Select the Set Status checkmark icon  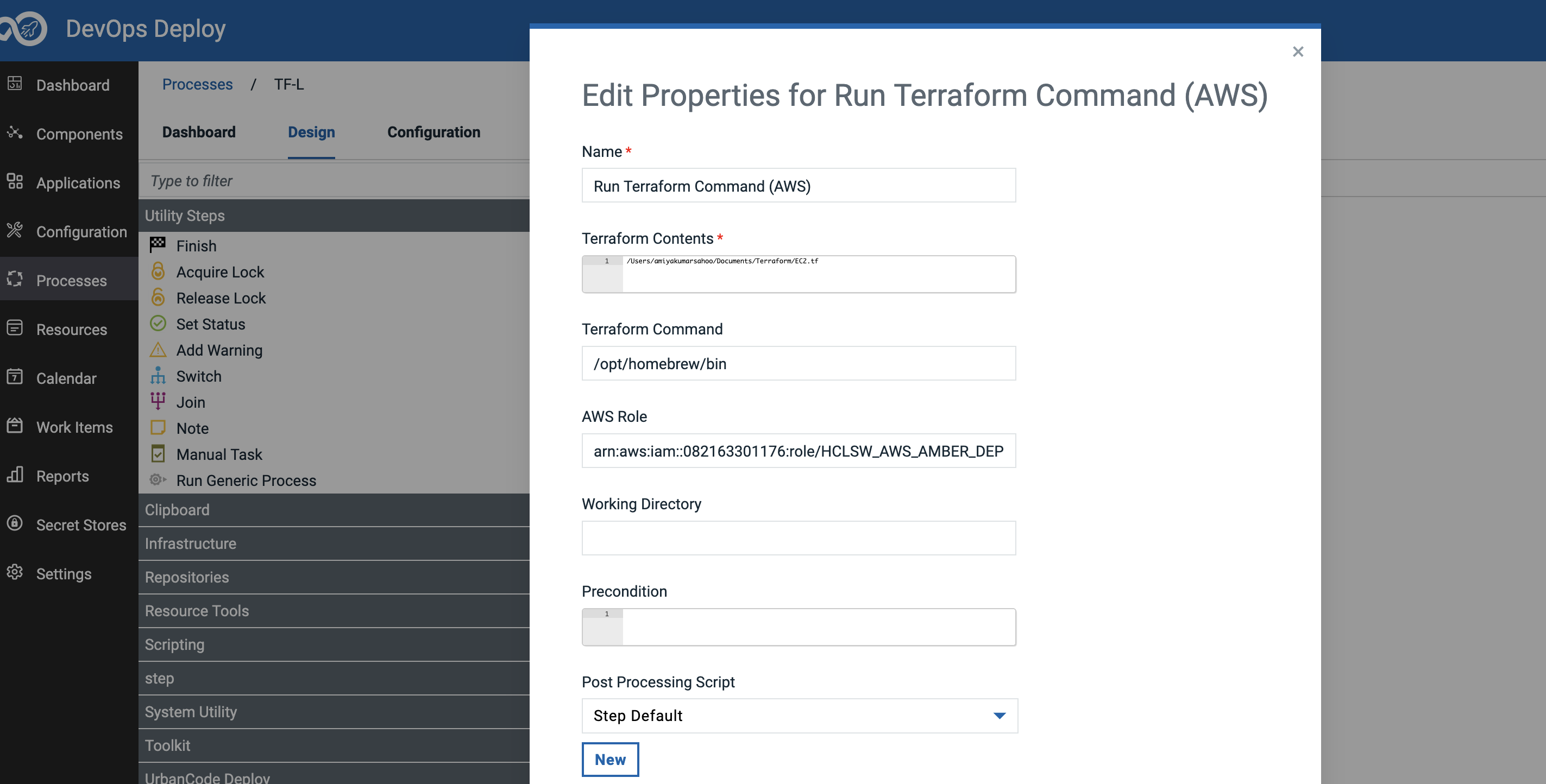[158, 323]
